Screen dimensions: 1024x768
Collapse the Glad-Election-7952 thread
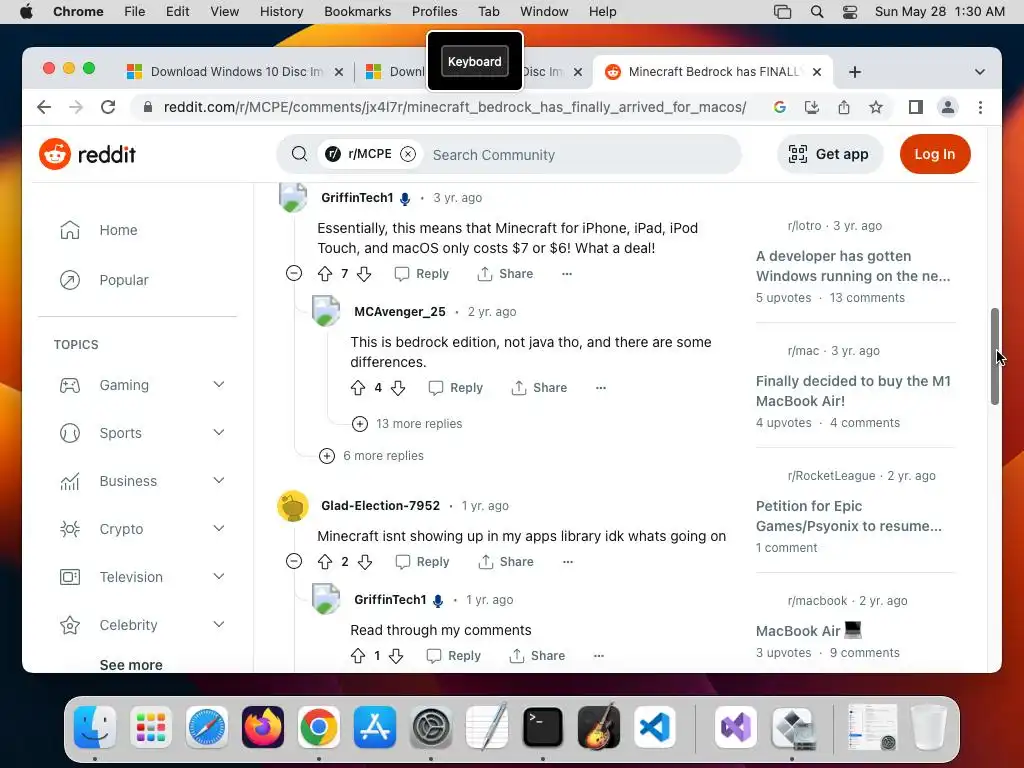click(294, 561)
